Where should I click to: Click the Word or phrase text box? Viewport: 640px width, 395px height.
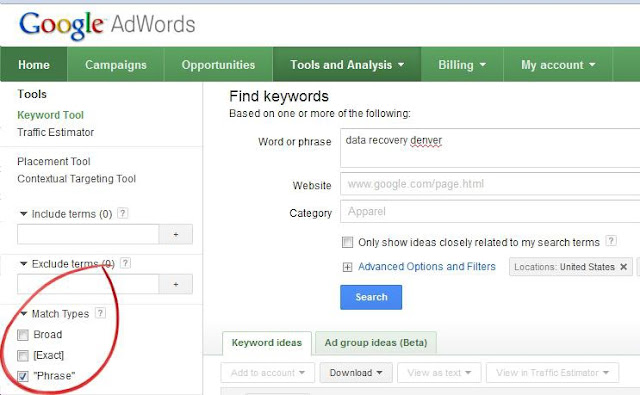(x=490, y=148)
